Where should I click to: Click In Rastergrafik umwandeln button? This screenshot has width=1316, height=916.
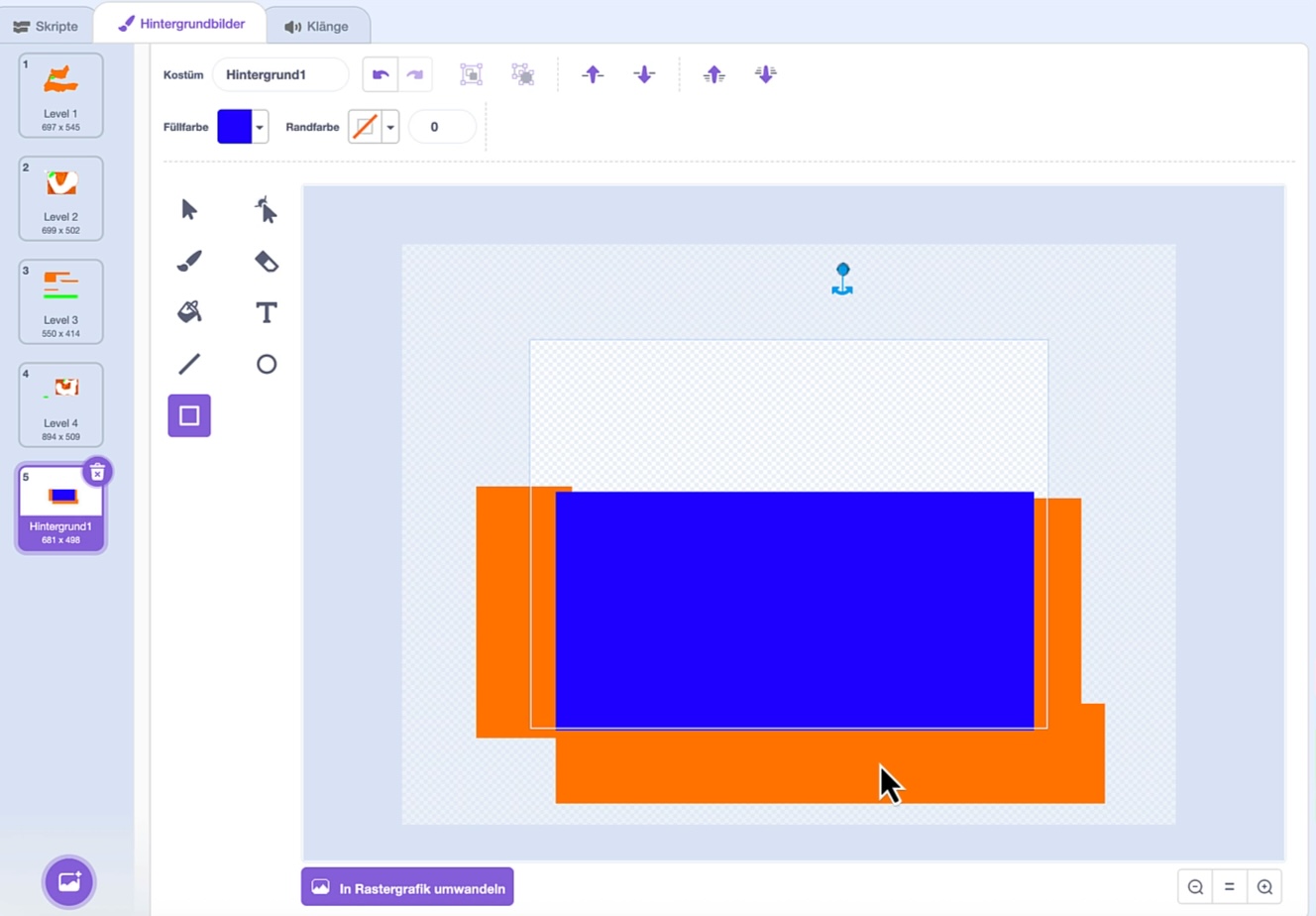point(407,887)
